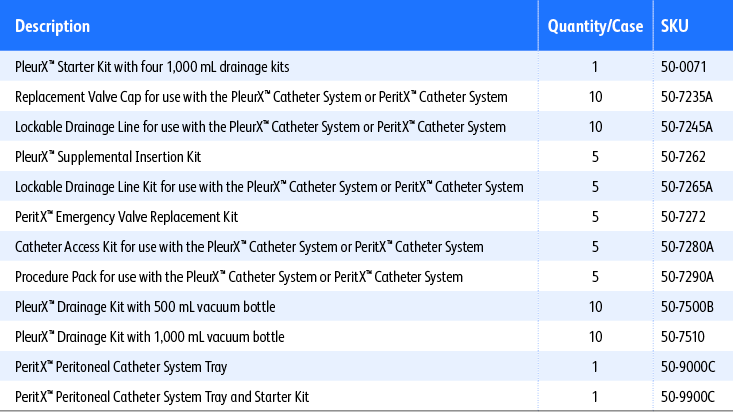
Task: Click SKU 50-7235A
Action: (x=686, y=97)
